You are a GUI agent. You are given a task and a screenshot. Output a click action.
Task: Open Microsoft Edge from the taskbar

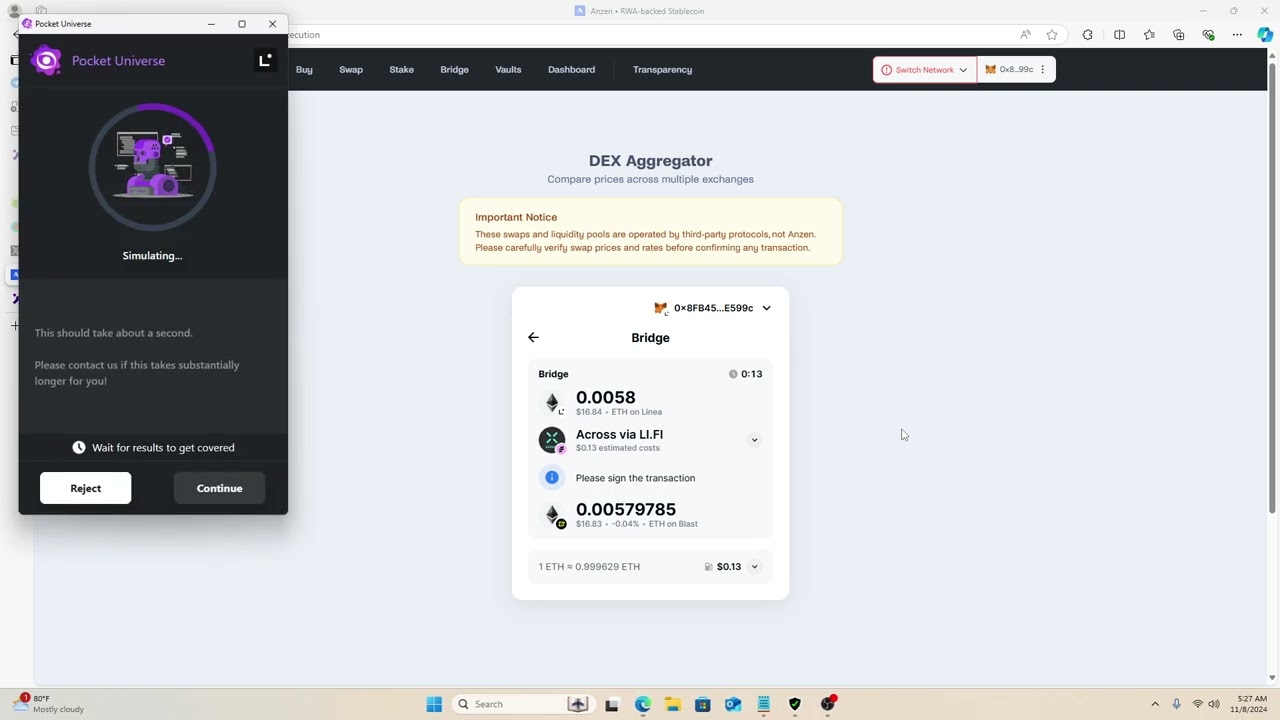[642, 704]
